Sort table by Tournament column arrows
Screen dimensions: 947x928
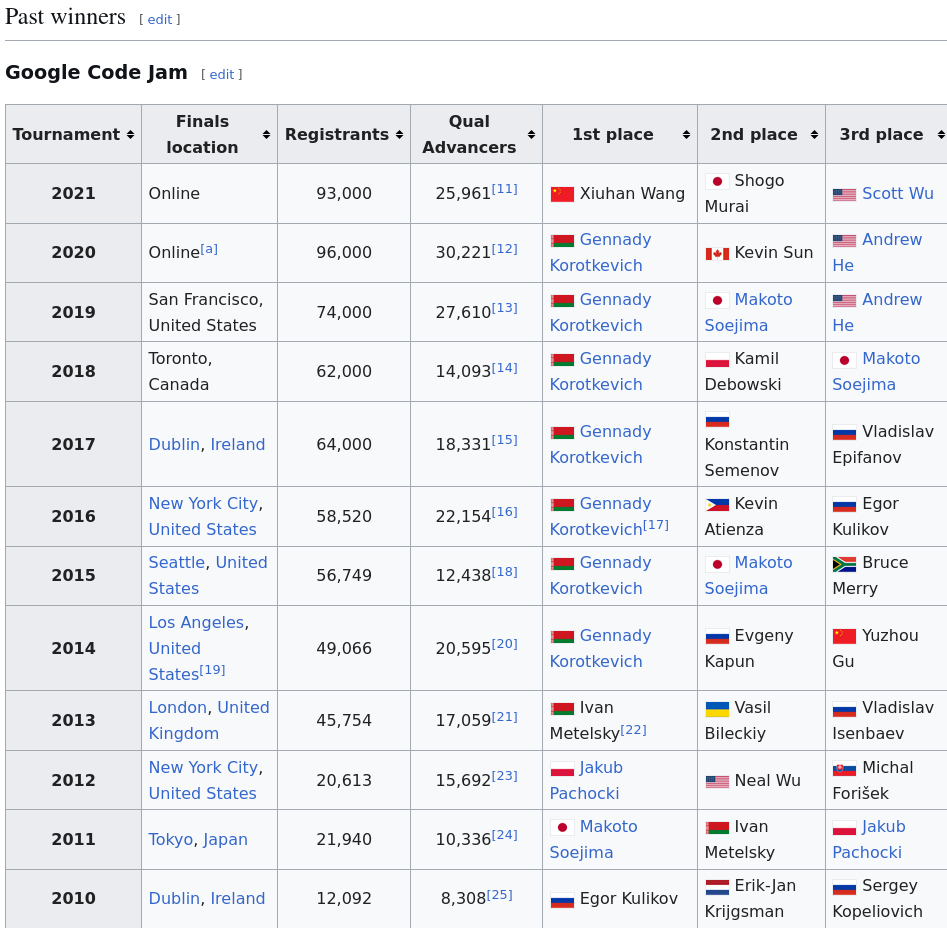[130, 135]
